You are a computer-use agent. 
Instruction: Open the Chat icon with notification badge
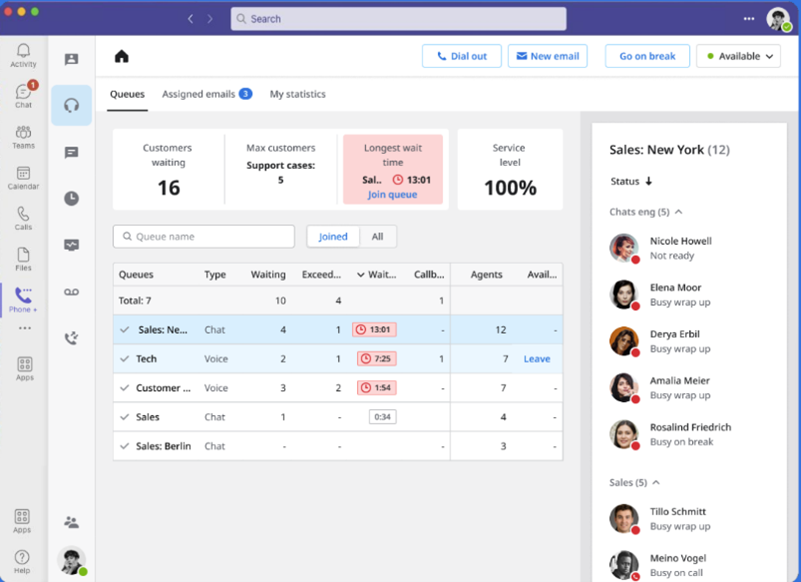23,96
